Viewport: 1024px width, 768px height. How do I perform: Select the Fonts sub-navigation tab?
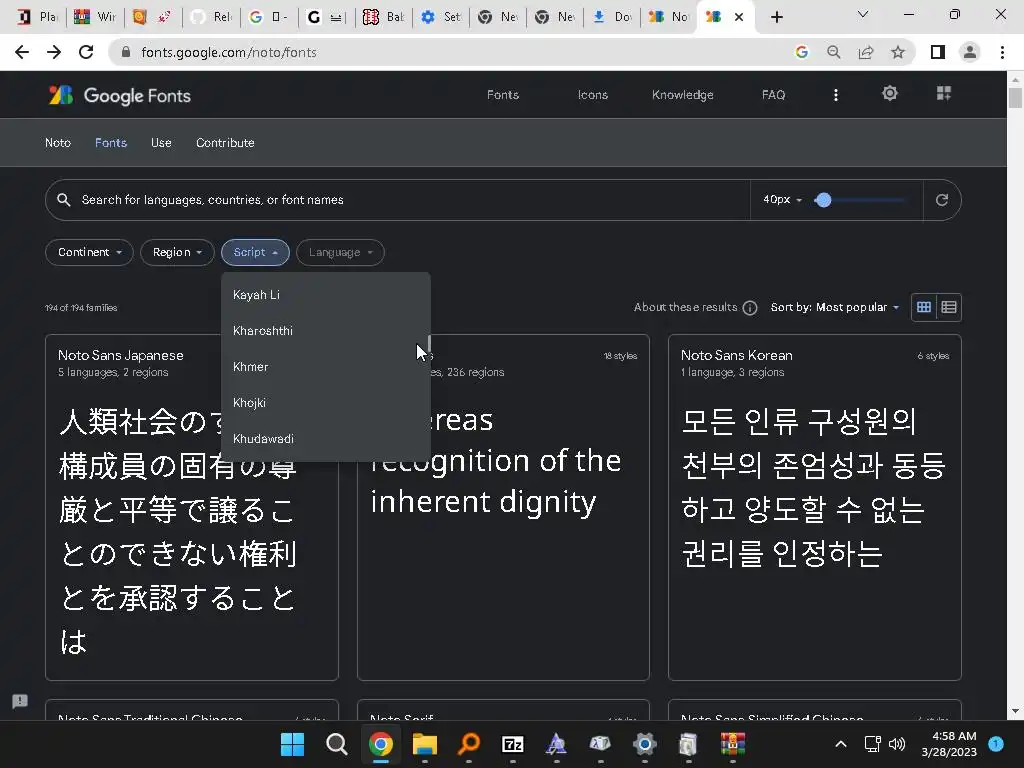point(111,143)
